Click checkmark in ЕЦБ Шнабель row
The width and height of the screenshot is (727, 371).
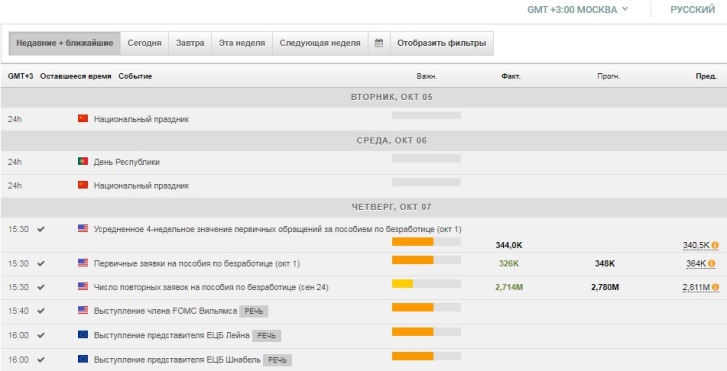pyautogui.click(x=41, y=359)
